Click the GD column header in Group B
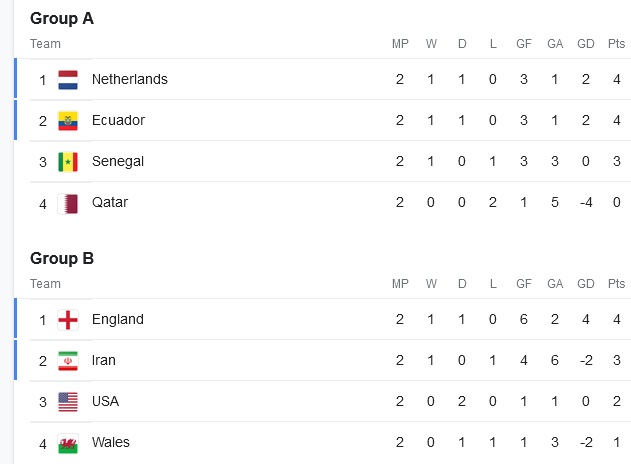The width and height of the screenshot is (631, 464). (x=586, y=284)
